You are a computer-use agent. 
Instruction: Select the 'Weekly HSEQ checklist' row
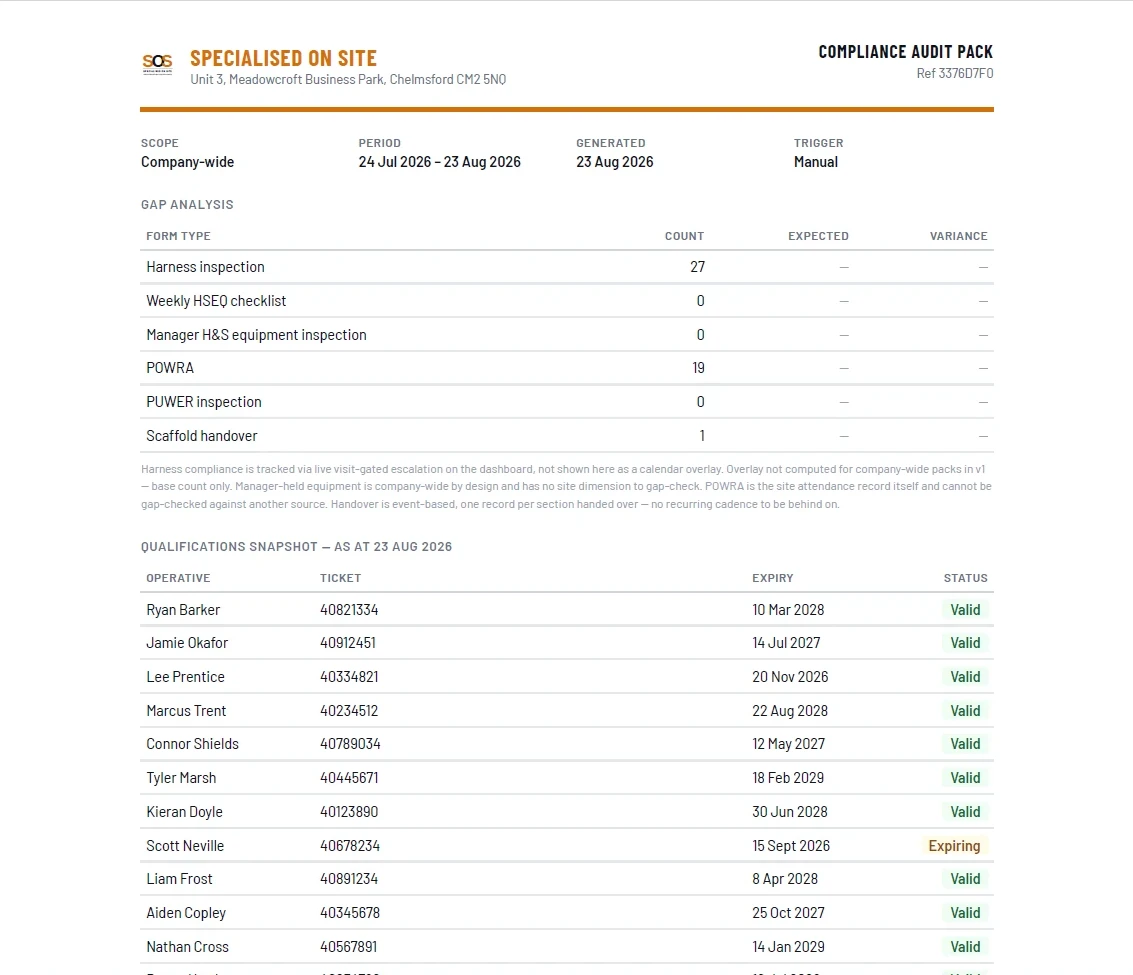[x=566, y=301]
